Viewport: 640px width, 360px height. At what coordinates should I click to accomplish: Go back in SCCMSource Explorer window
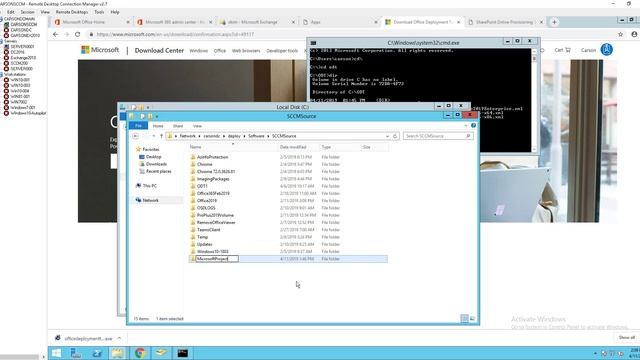click(x=136, y=136)
